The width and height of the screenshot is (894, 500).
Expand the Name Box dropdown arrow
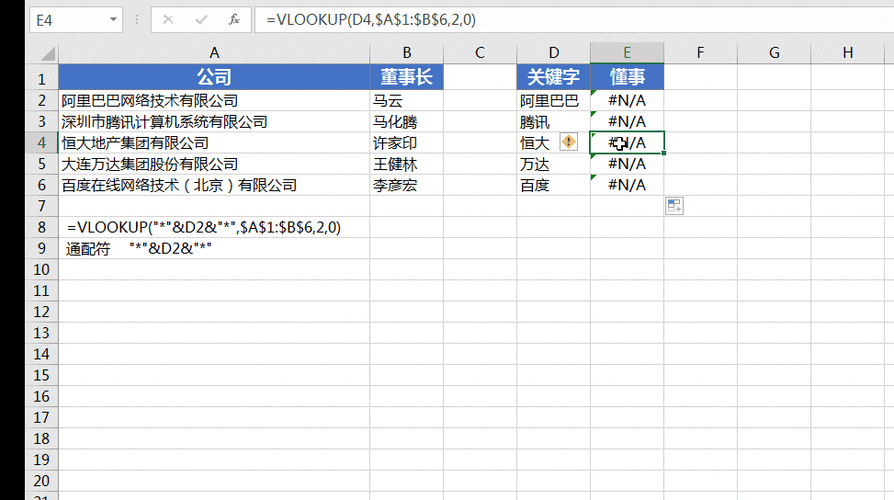[113, 20]
